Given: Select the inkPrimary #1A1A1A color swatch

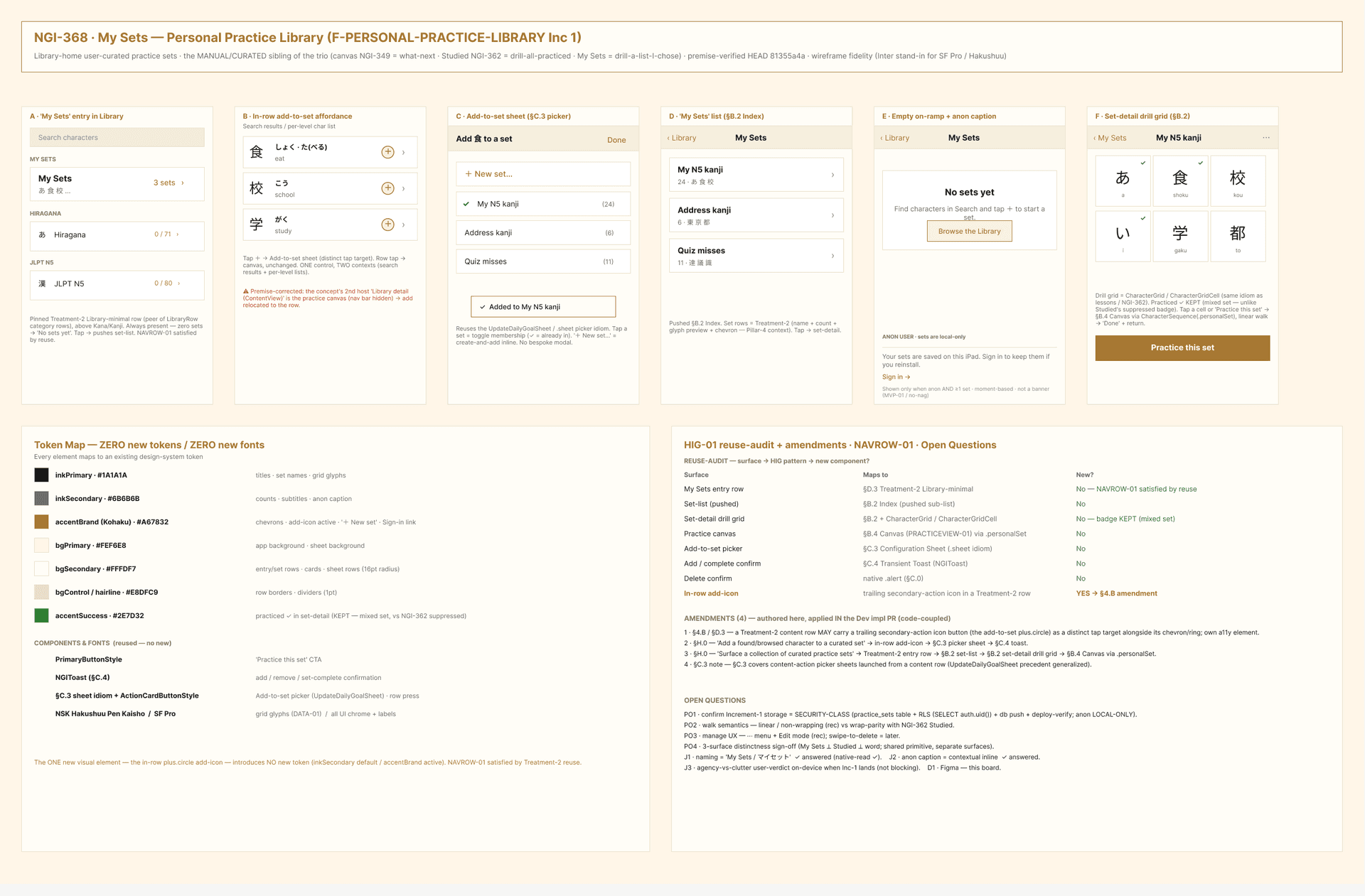Looking at the screenshot, I should click(x=42, y=475).
